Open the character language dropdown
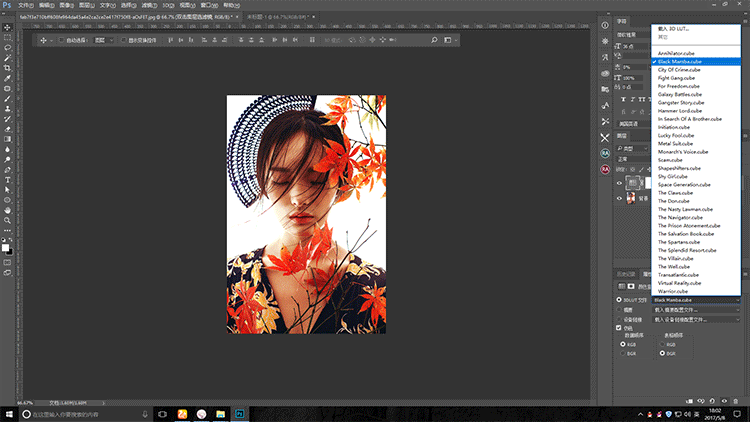Viewport: 750px width, 422px height. click(x=632, y=123)
